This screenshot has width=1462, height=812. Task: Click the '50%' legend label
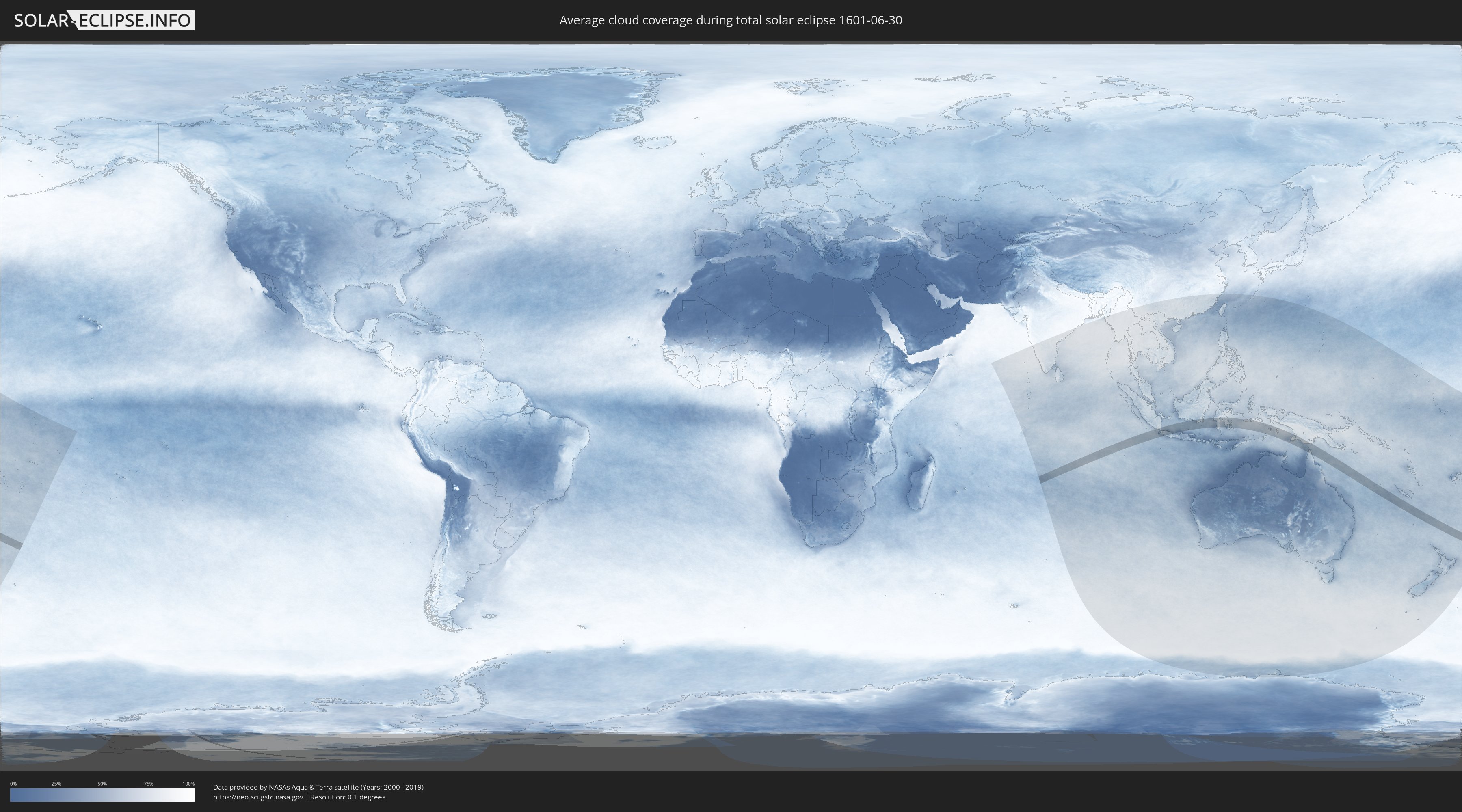pyautogui.click(x=102, y=784)
